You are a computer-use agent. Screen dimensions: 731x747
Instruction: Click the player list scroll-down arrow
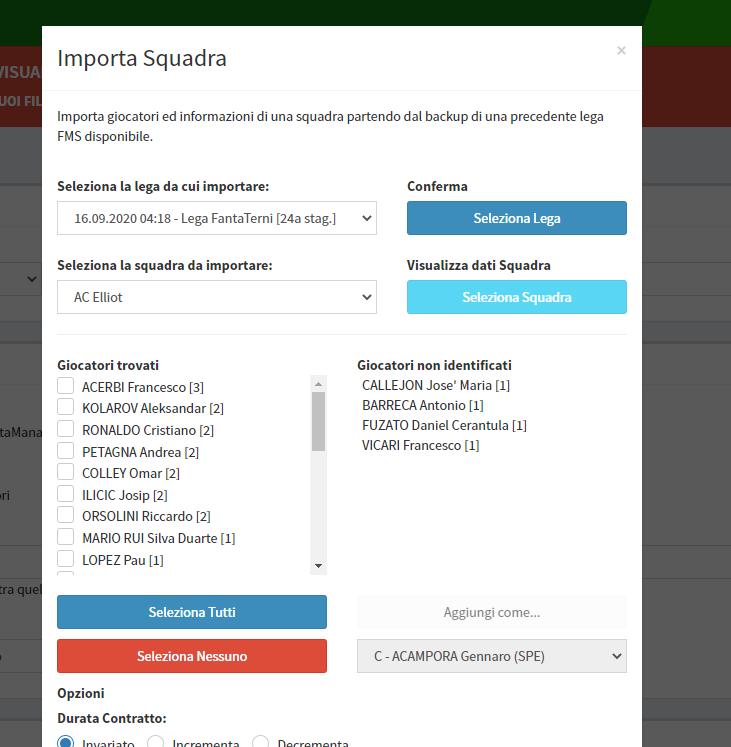click(x=319, y=566)
